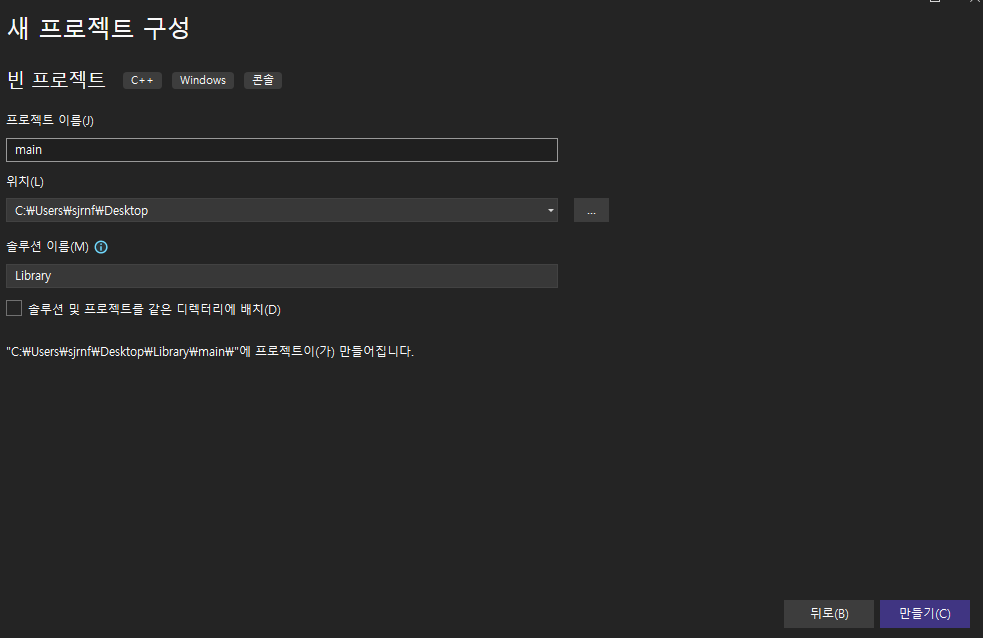The height and width of the screenshot is (638, 983).
Task: Click the project creation path message text
Action: click(x=210, y=352)
